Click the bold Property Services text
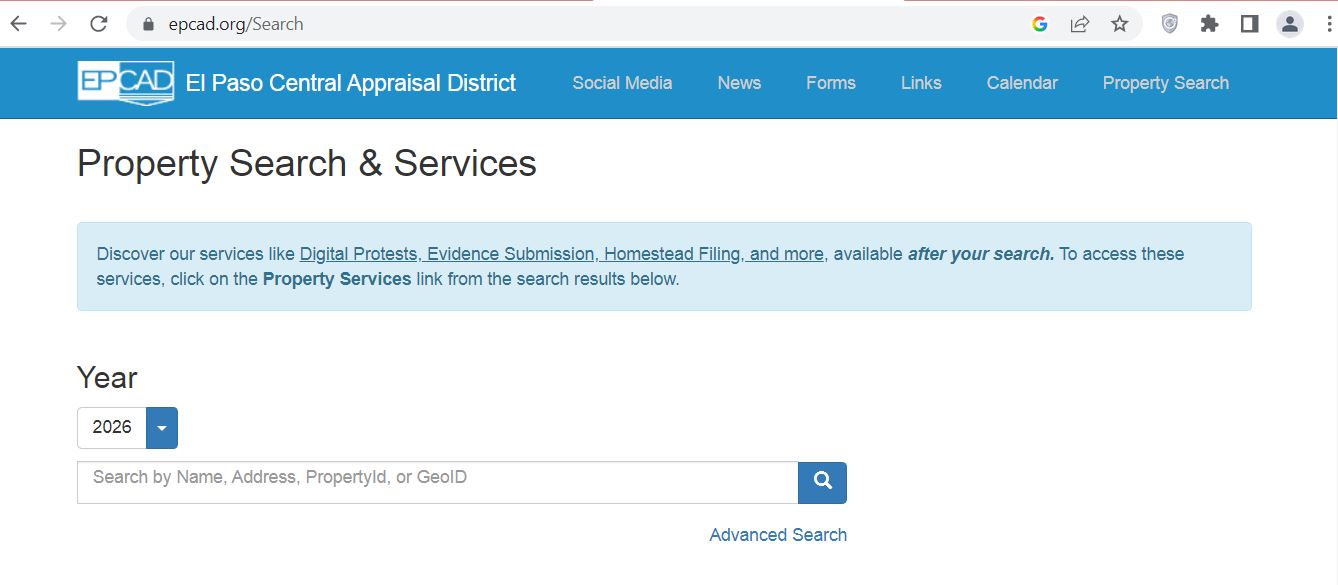The width and height of the screenshot is (1338, 585). [x=337, y=279]
